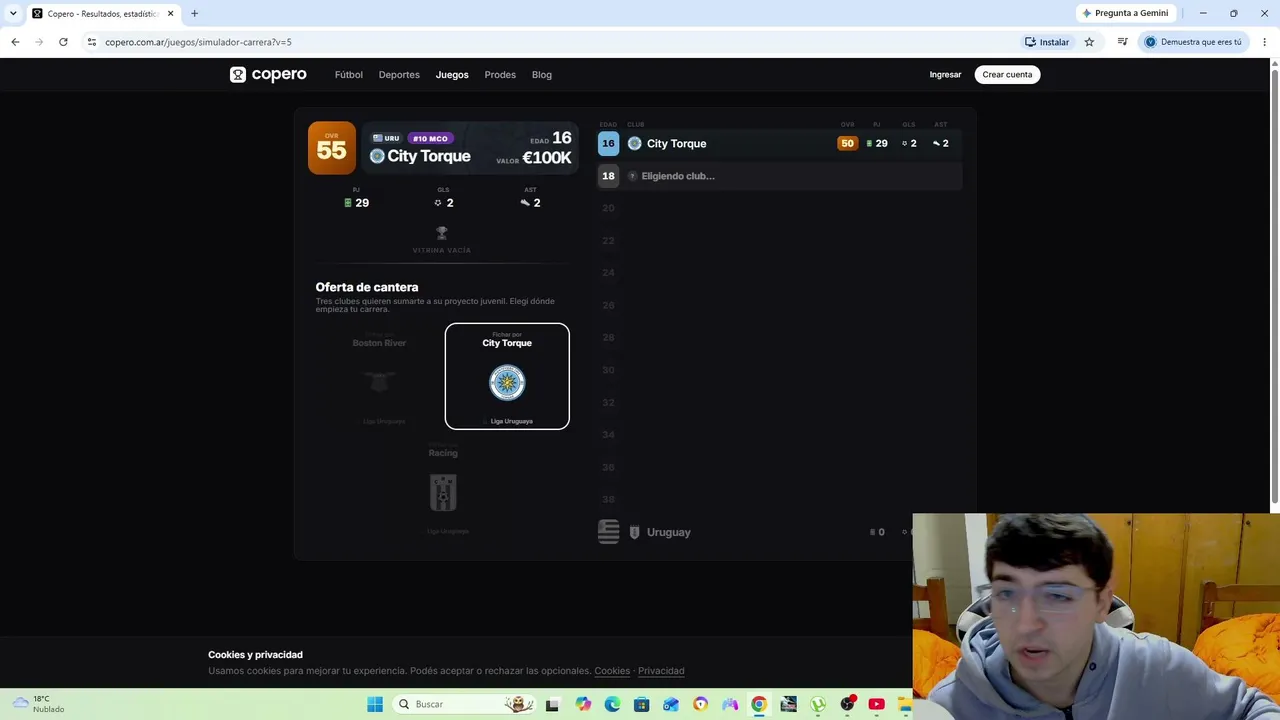
Task: Open YouTube app from the taskbar
Action: tap(876, 704)
